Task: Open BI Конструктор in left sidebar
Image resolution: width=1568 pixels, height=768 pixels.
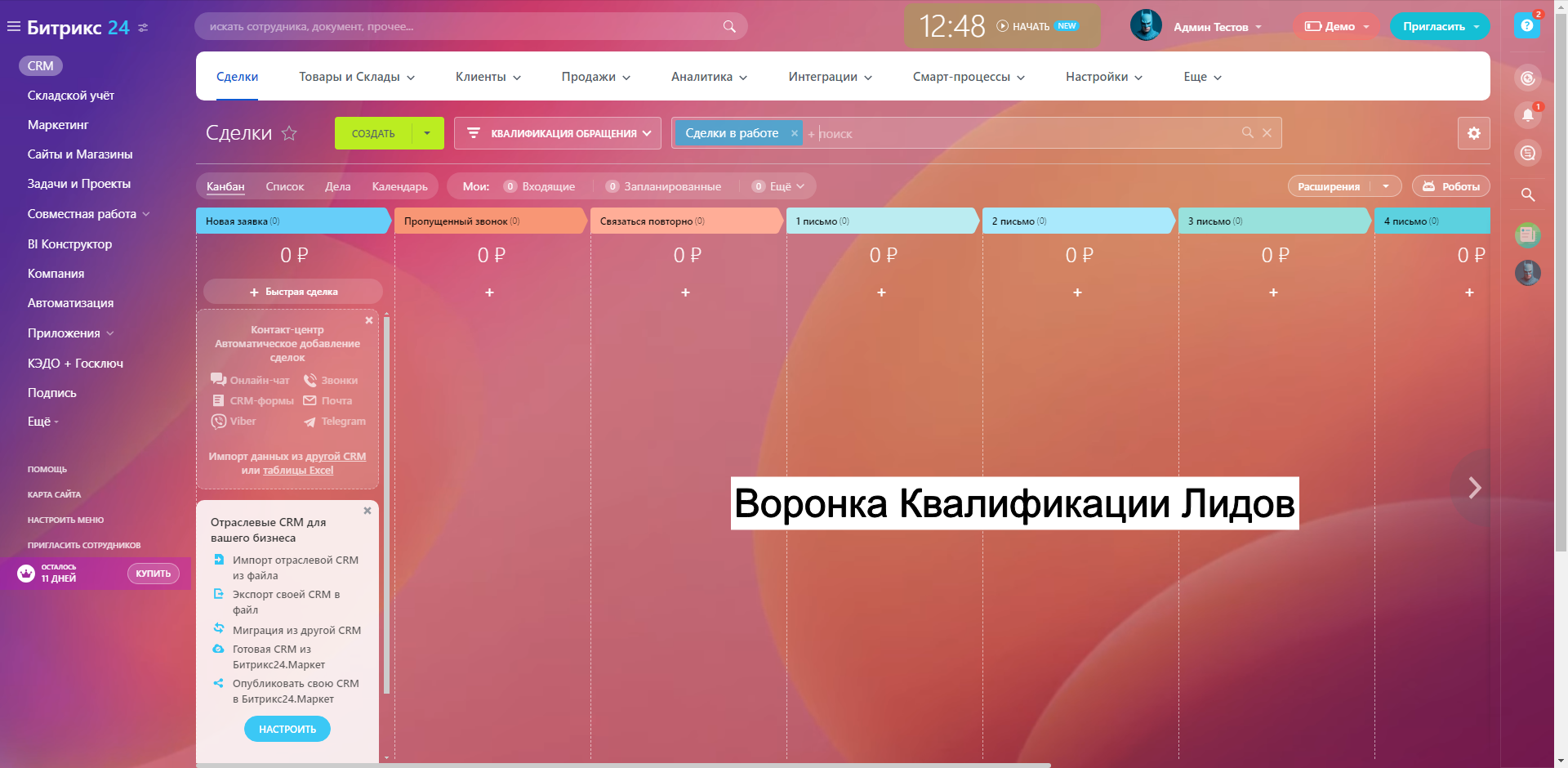Action: (70, 244)
